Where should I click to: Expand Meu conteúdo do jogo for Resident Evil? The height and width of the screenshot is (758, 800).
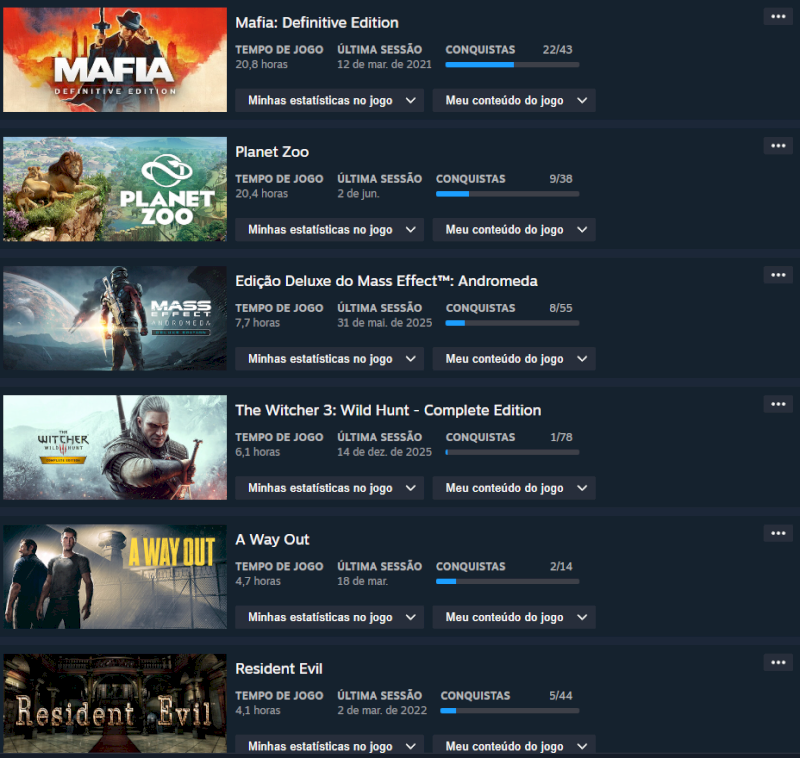pyautogui.click(x=514, y=745)
